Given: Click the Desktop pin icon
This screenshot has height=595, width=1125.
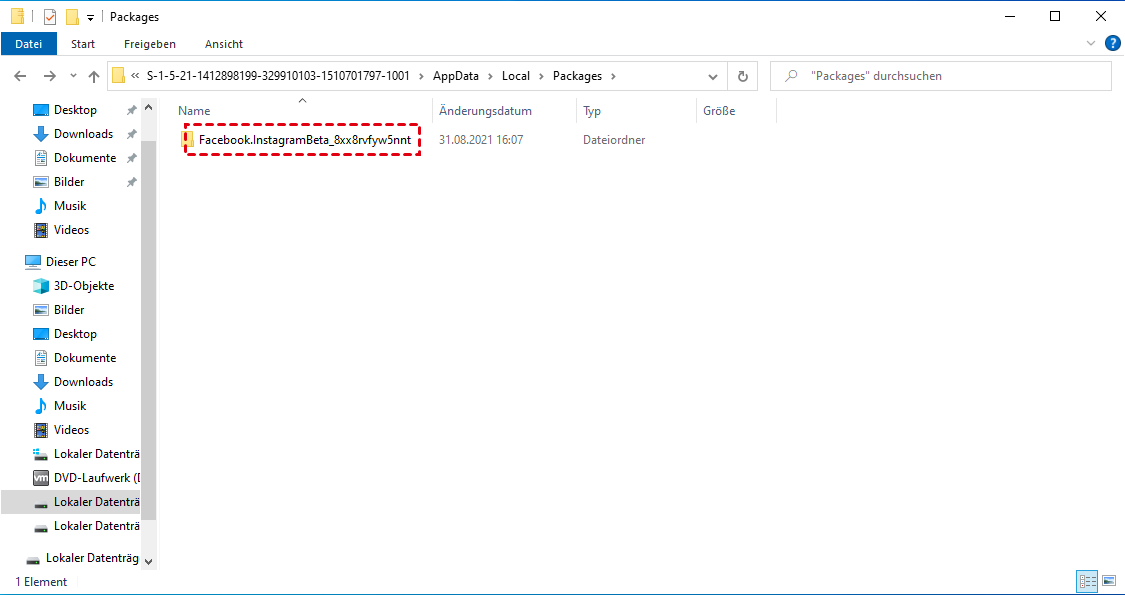Looking at the screenshot, I should click(131, 111).
